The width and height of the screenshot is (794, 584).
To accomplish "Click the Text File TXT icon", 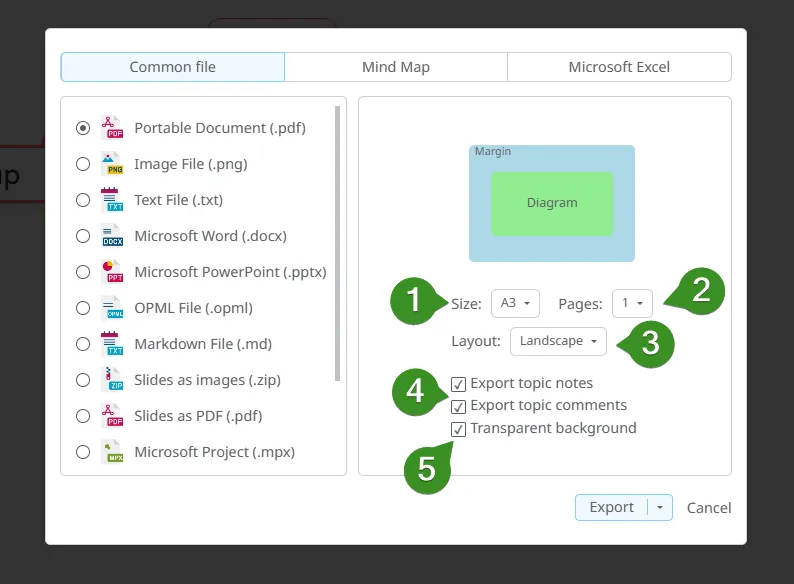I will (111, 200).
